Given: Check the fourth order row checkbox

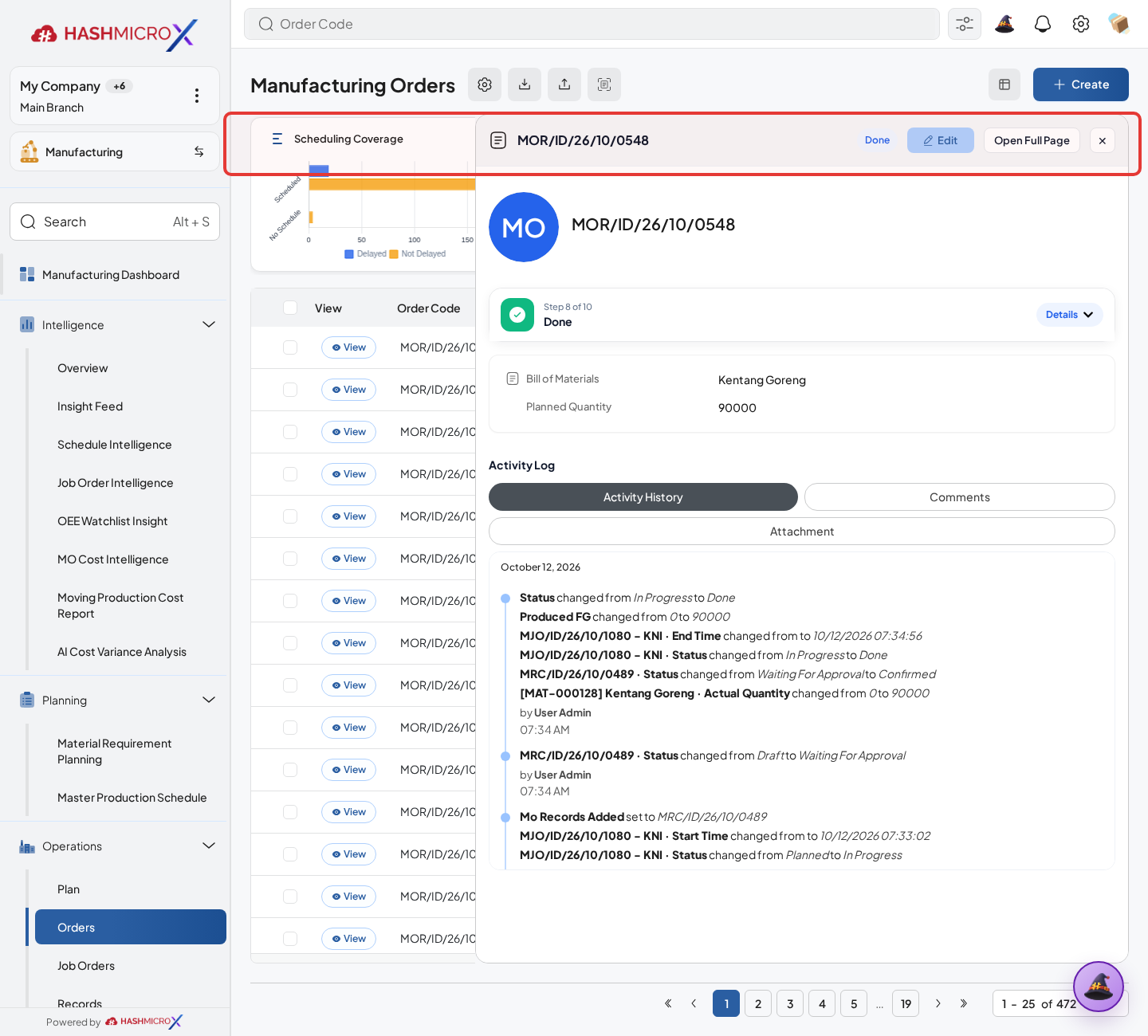Looking at the screenshot, I should [x=290, y=474].
